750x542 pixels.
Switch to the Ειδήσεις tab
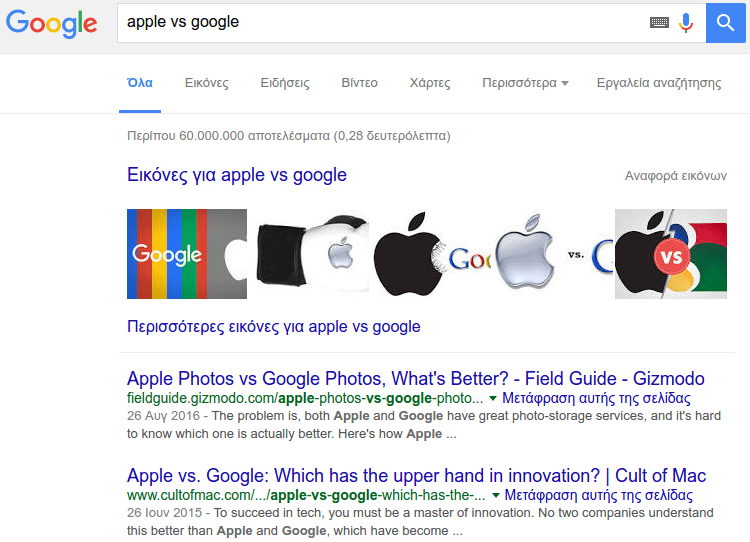[x=285, y=83]
